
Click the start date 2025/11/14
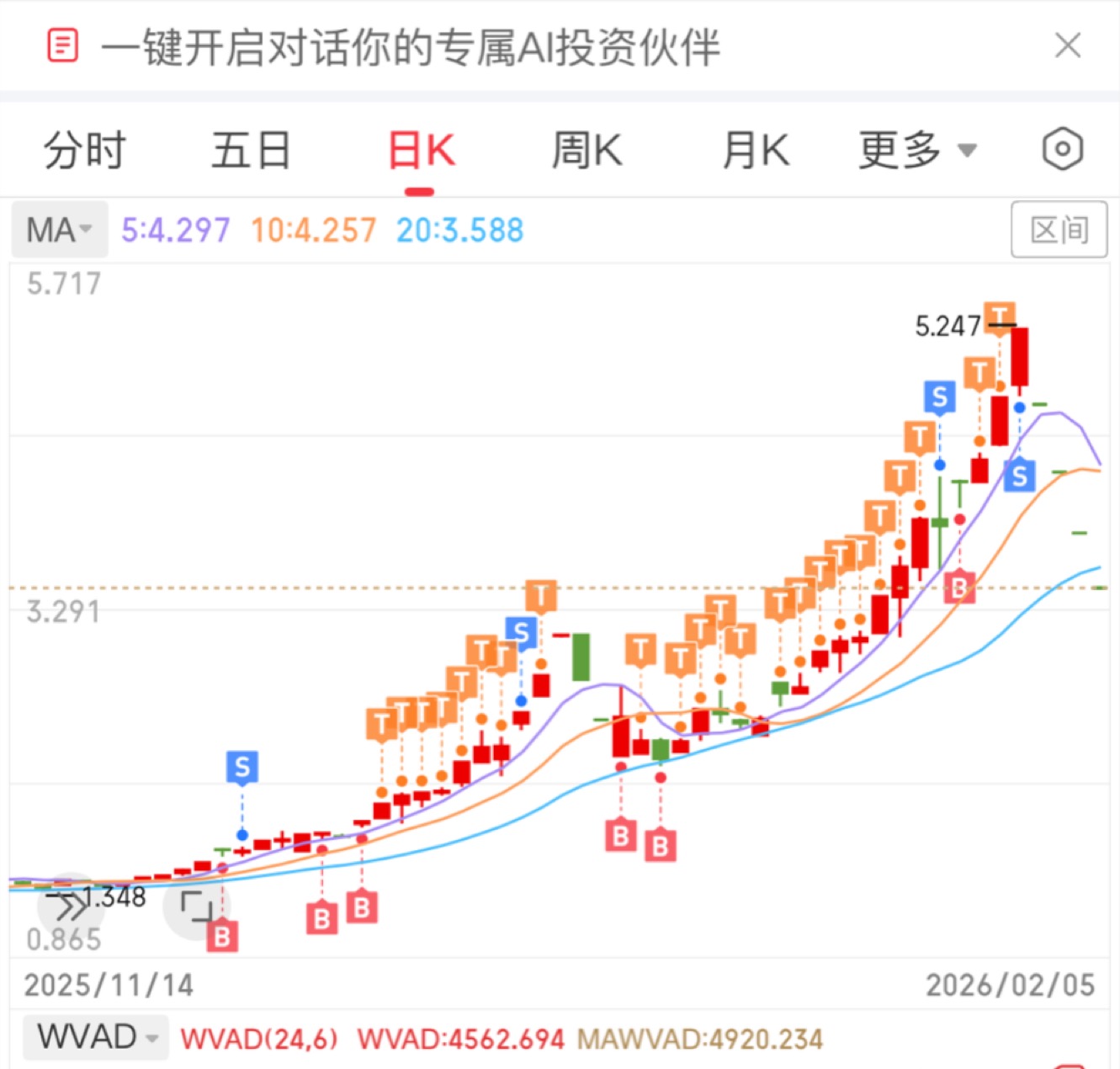(109, 985)
